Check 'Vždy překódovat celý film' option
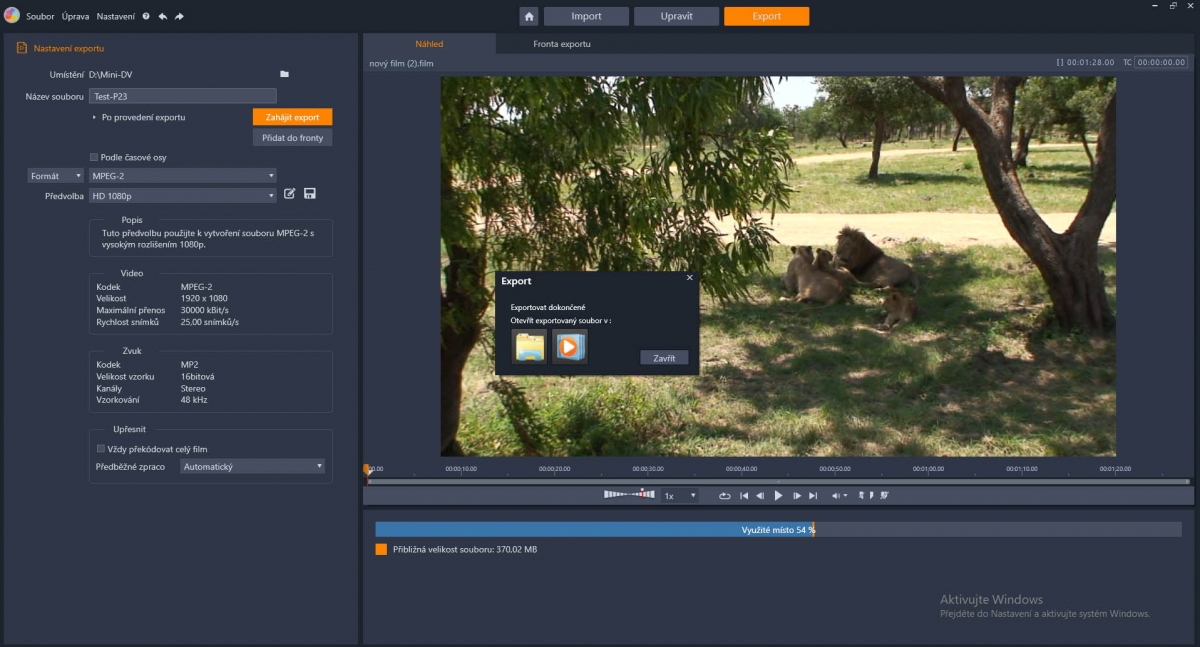This screenshot has height=647, width=1200. pos(100,449)
